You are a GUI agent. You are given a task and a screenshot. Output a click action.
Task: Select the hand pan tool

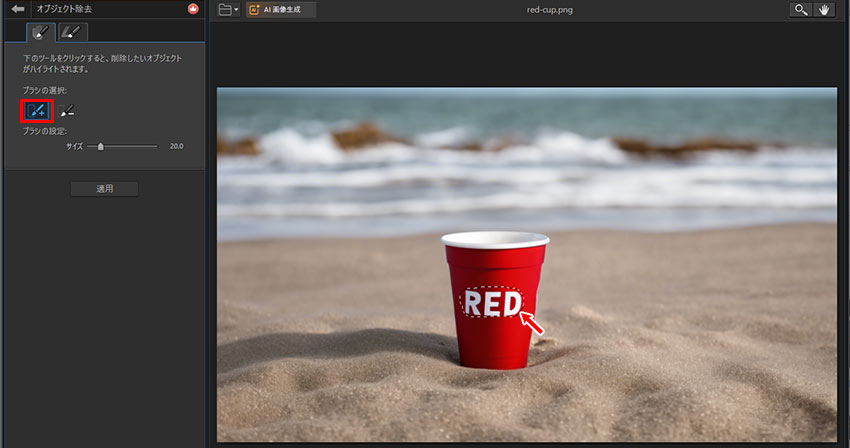826,10
